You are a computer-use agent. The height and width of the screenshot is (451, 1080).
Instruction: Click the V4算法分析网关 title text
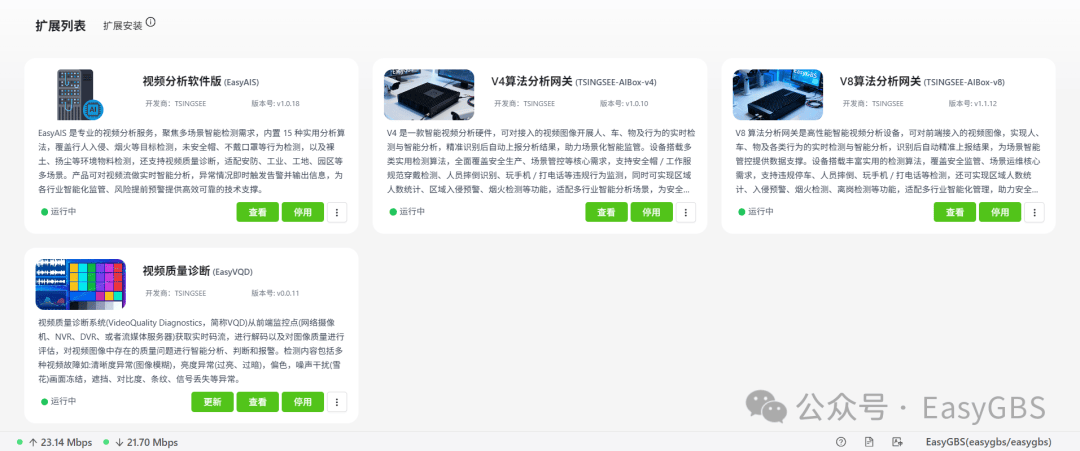click(x=532, y=81)
